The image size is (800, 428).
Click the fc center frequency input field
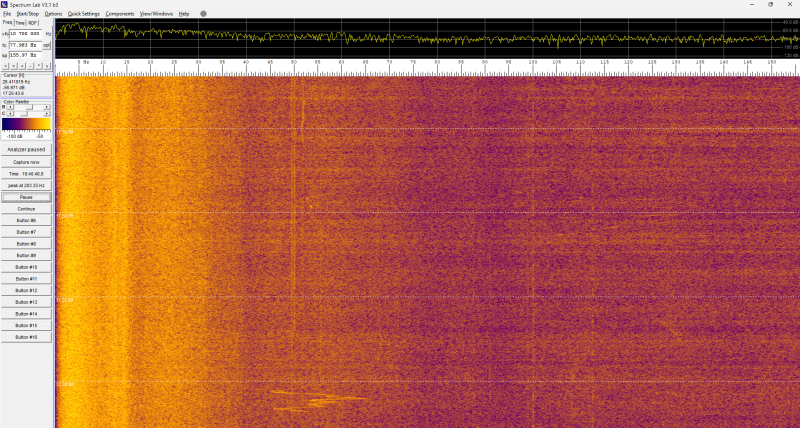click(26, 45)
